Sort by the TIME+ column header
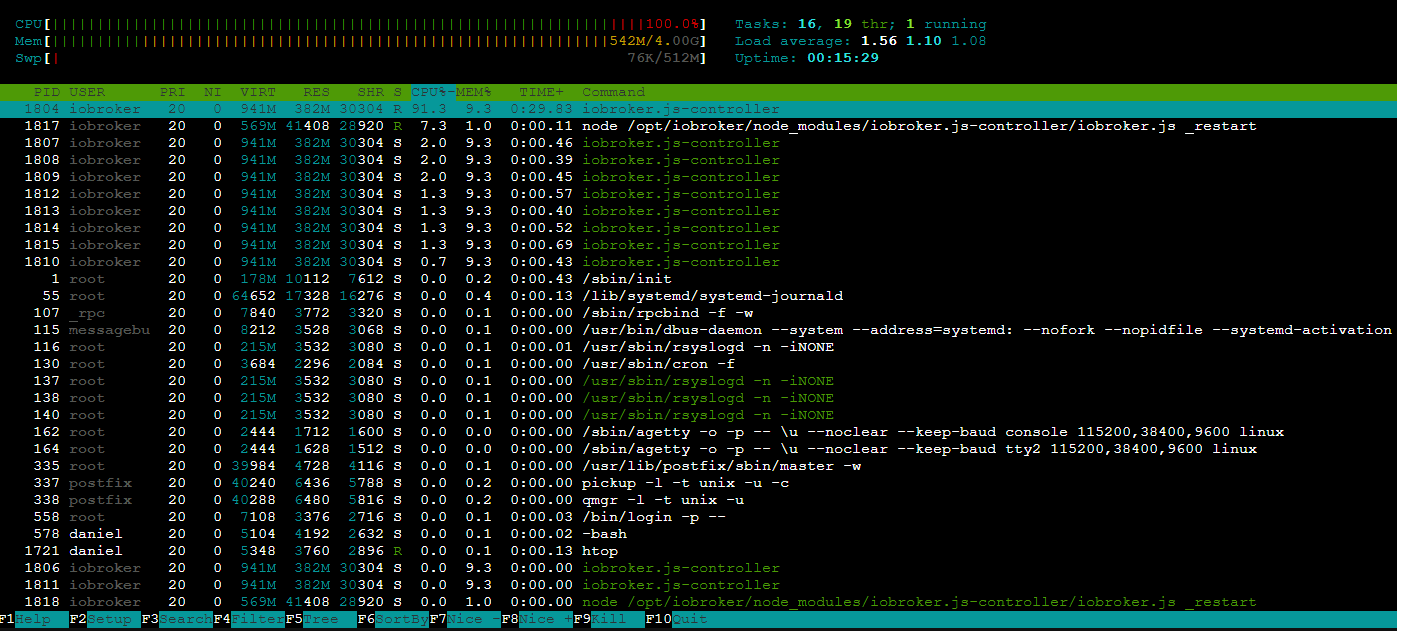The height and width of the screenshot is (637, 1411). tap(541, 92)
